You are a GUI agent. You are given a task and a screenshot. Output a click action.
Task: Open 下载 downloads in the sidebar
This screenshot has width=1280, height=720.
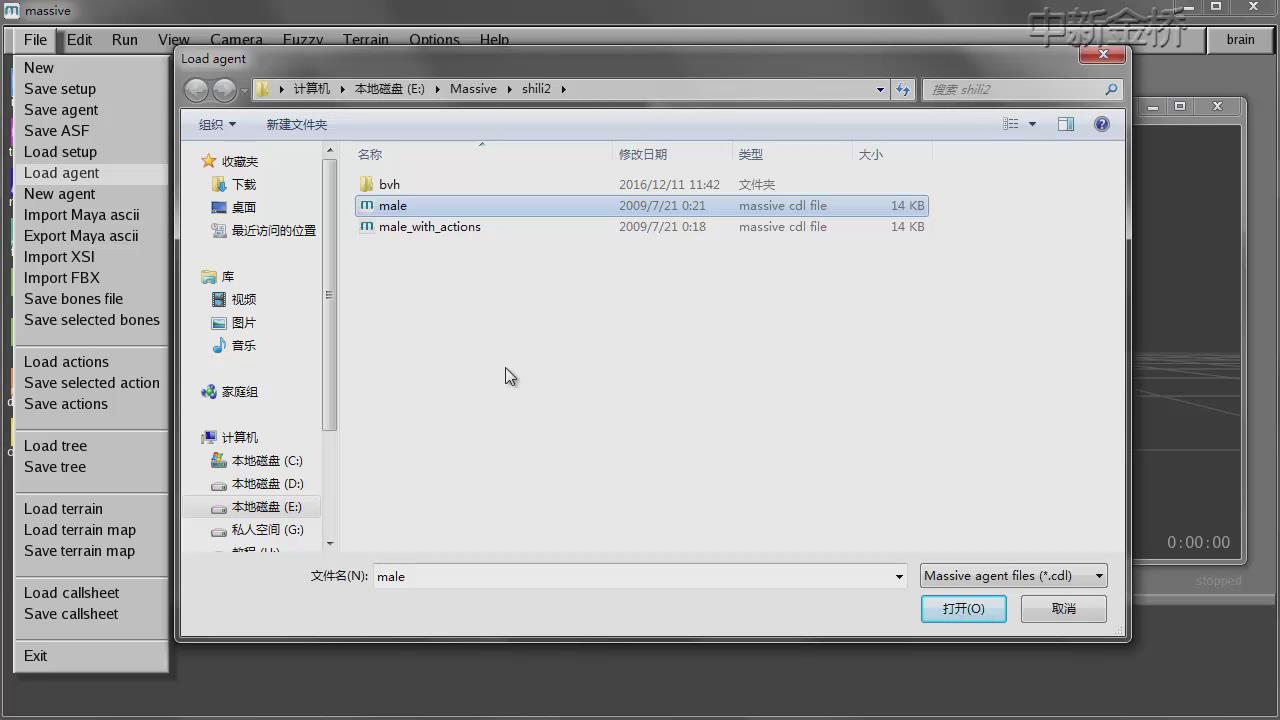point(244,184)
